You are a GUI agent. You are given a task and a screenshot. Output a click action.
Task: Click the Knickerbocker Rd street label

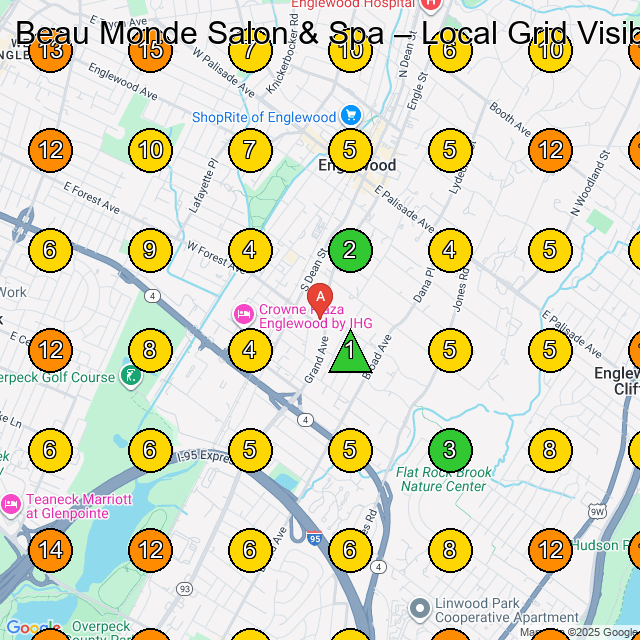click(282, 53)
